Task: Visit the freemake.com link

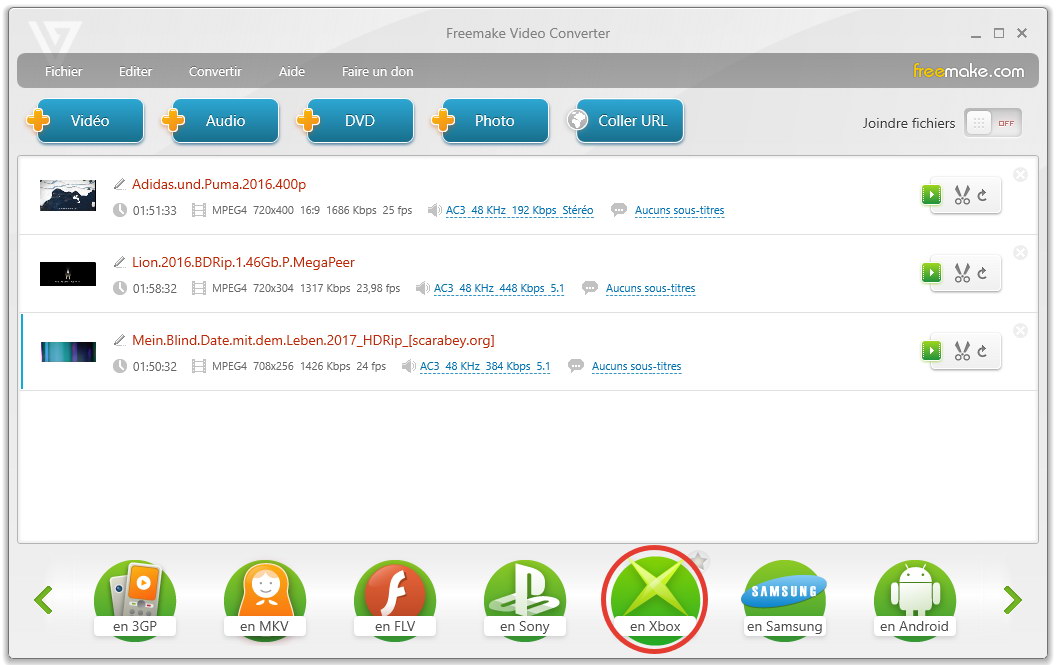Action: [x=968, y=71]
